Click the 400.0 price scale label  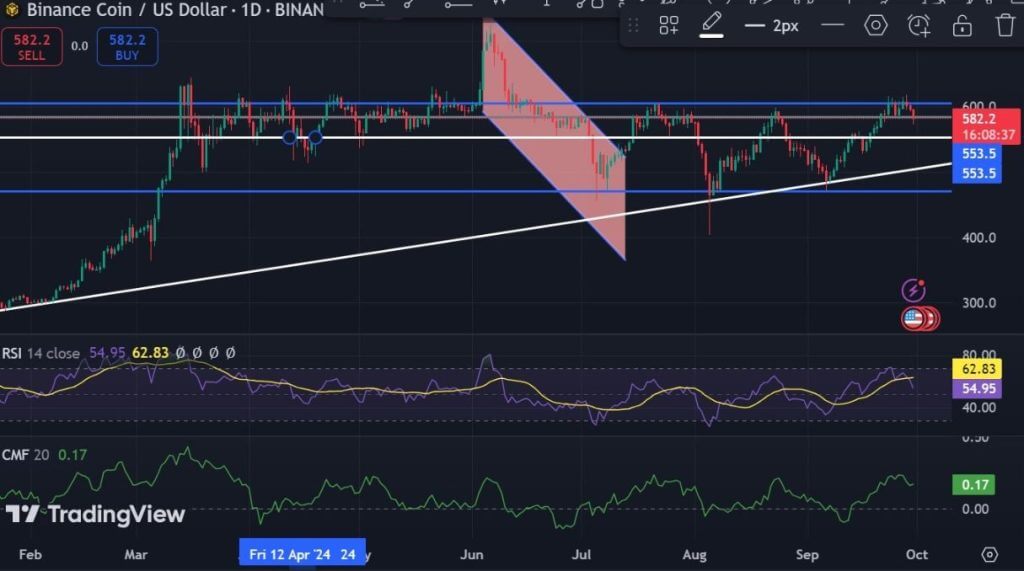coord(978,238)
